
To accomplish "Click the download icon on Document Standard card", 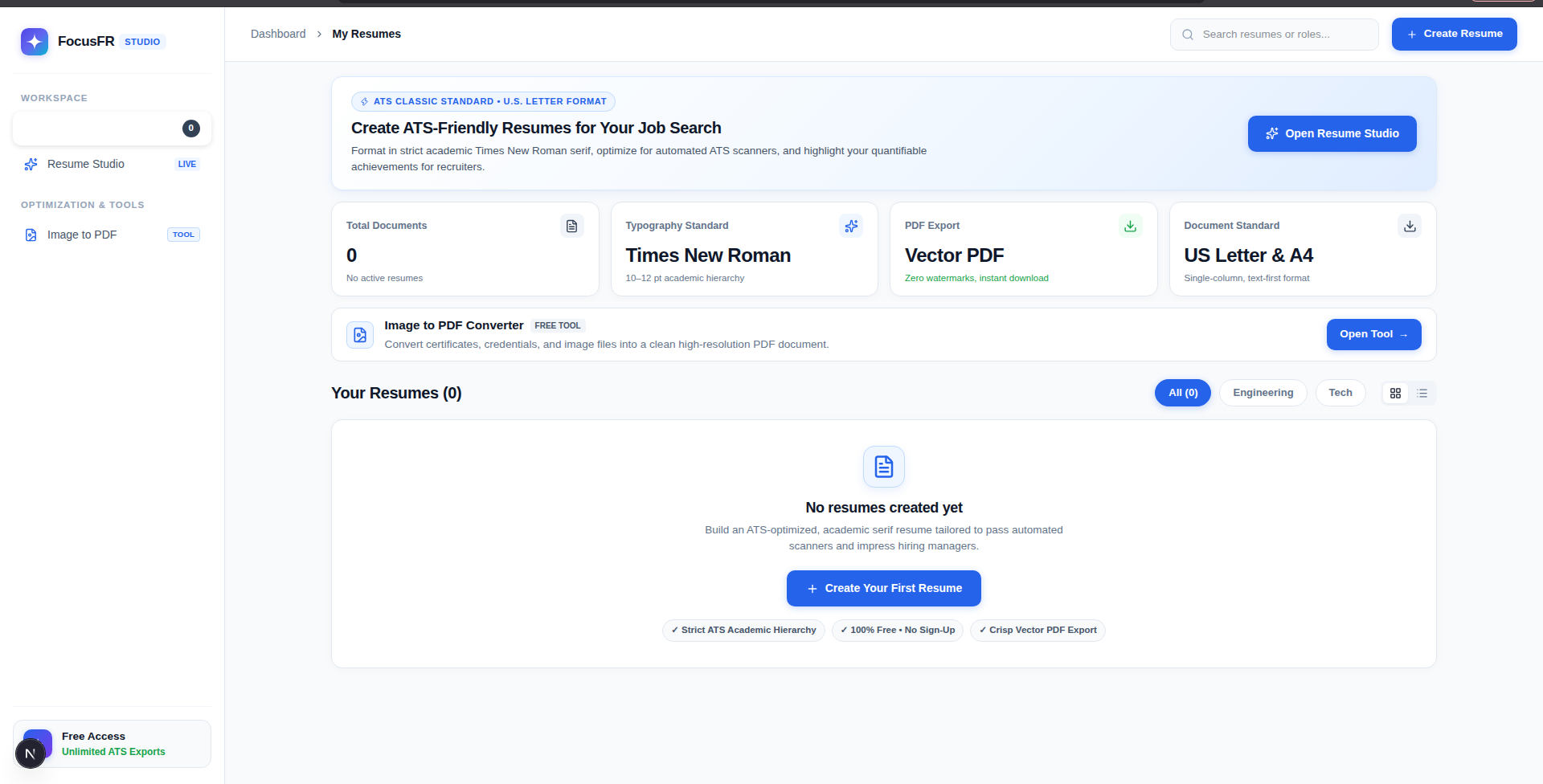I will (1410, 227).
